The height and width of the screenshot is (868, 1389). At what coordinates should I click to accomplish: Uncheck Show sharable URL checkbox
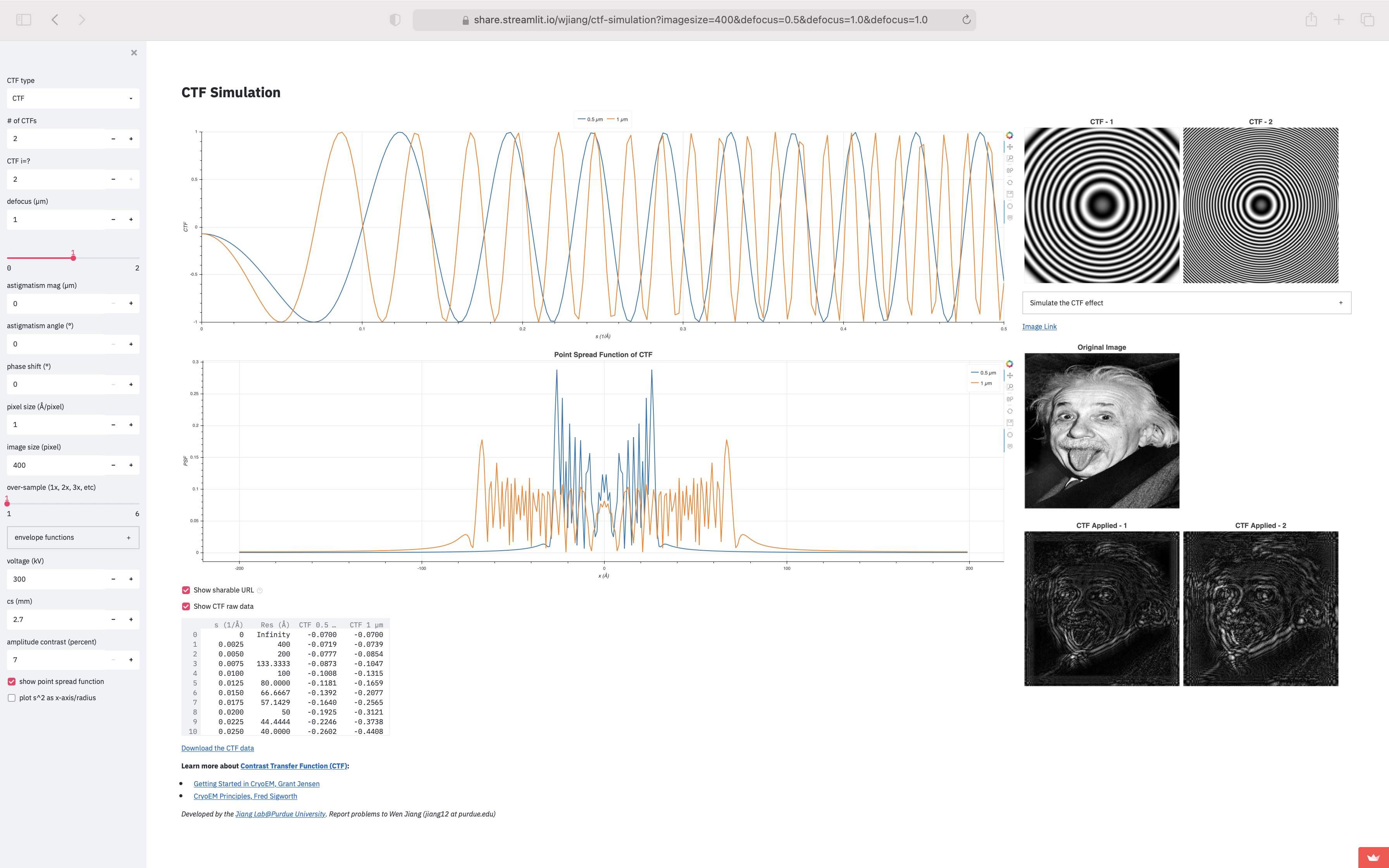(186, 590)
